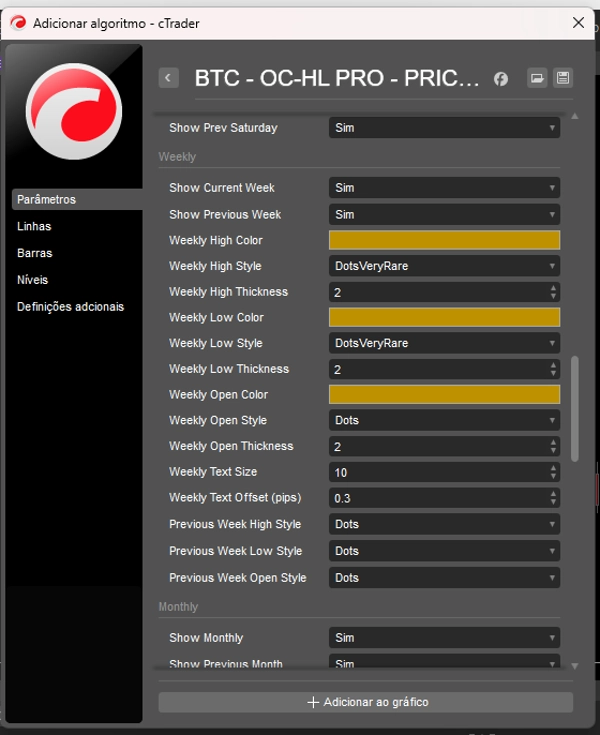Click the load parameters folder icon
The height and width of the screenshot is (735, 600).
(537, 78)
